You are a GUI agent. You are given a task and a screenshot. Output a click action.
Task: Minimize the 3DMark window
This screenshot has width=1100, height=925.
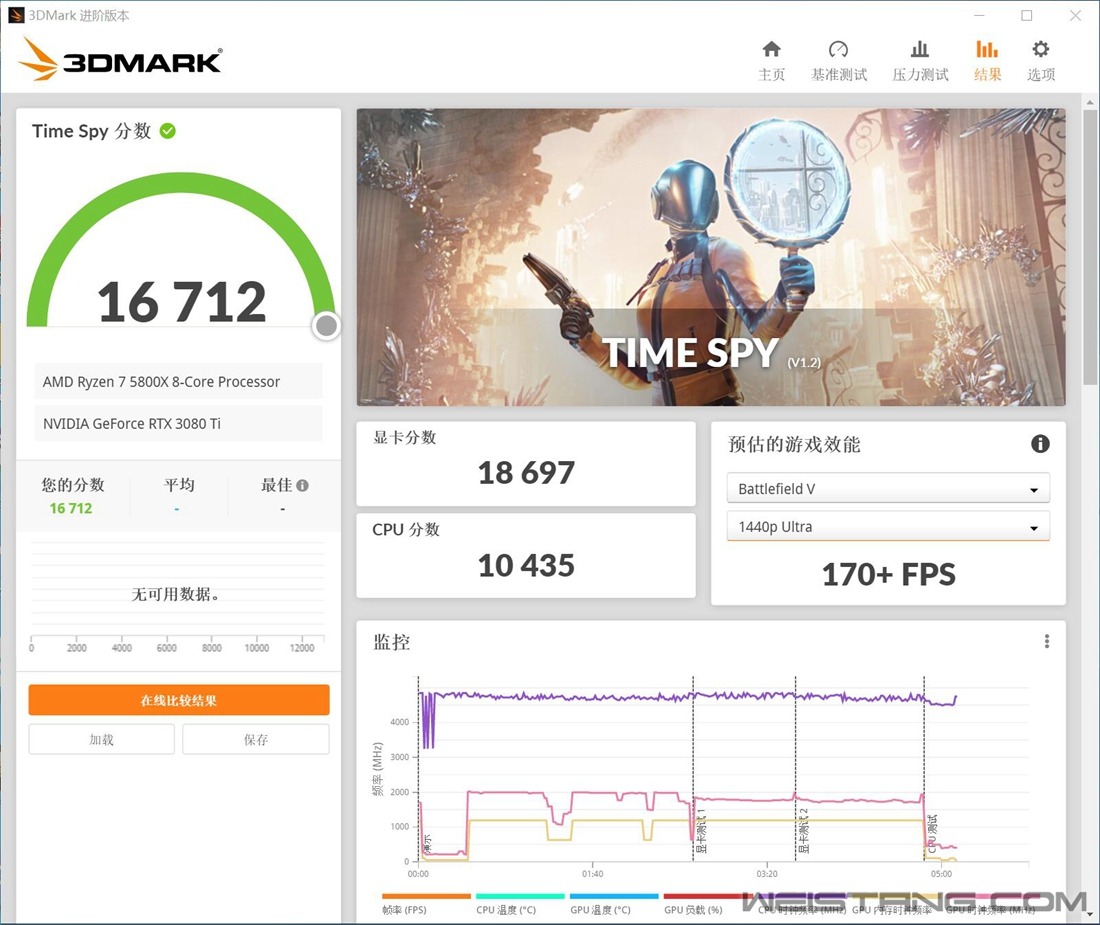tap(979, 15)
